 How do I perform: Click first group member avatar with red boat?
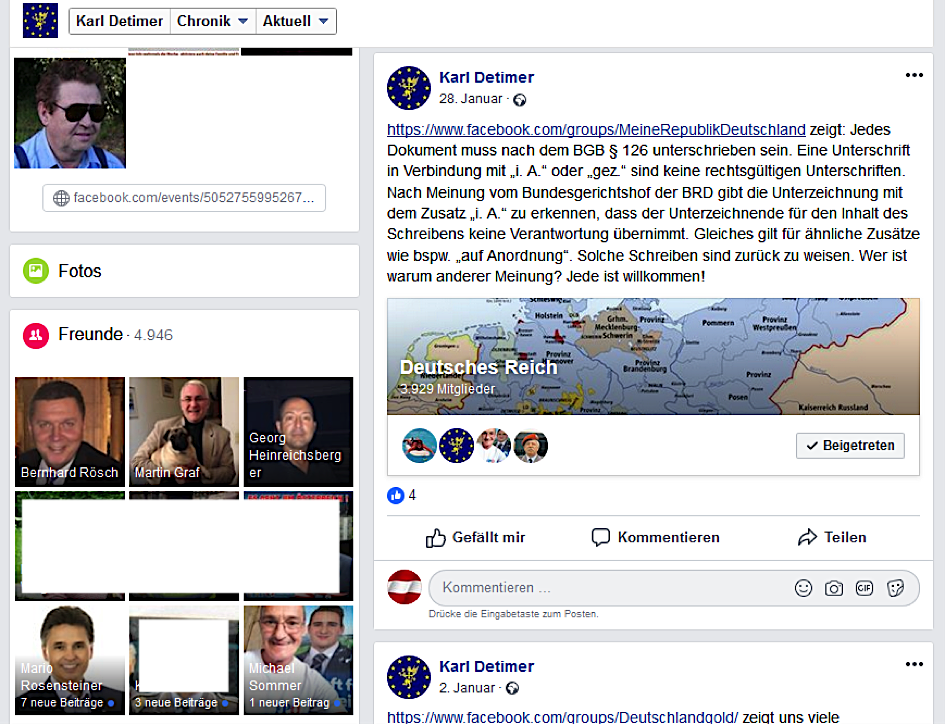[419, 445]
